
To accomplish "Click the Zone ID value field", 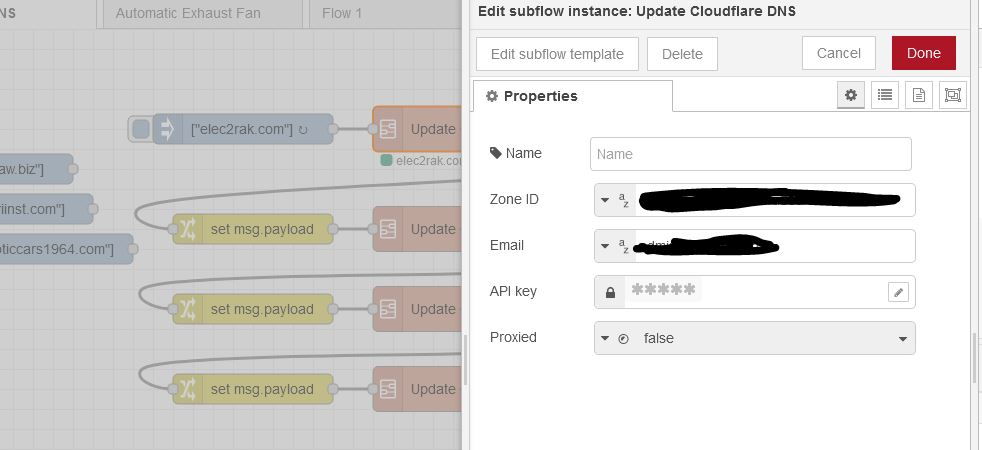I will 775,200.
